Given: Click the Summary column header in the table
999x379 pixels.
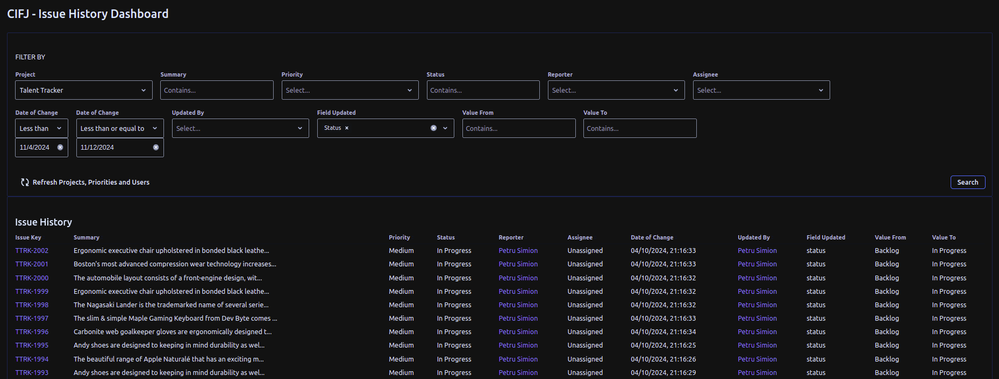Looking at the screenshot, I should [86, 238].
